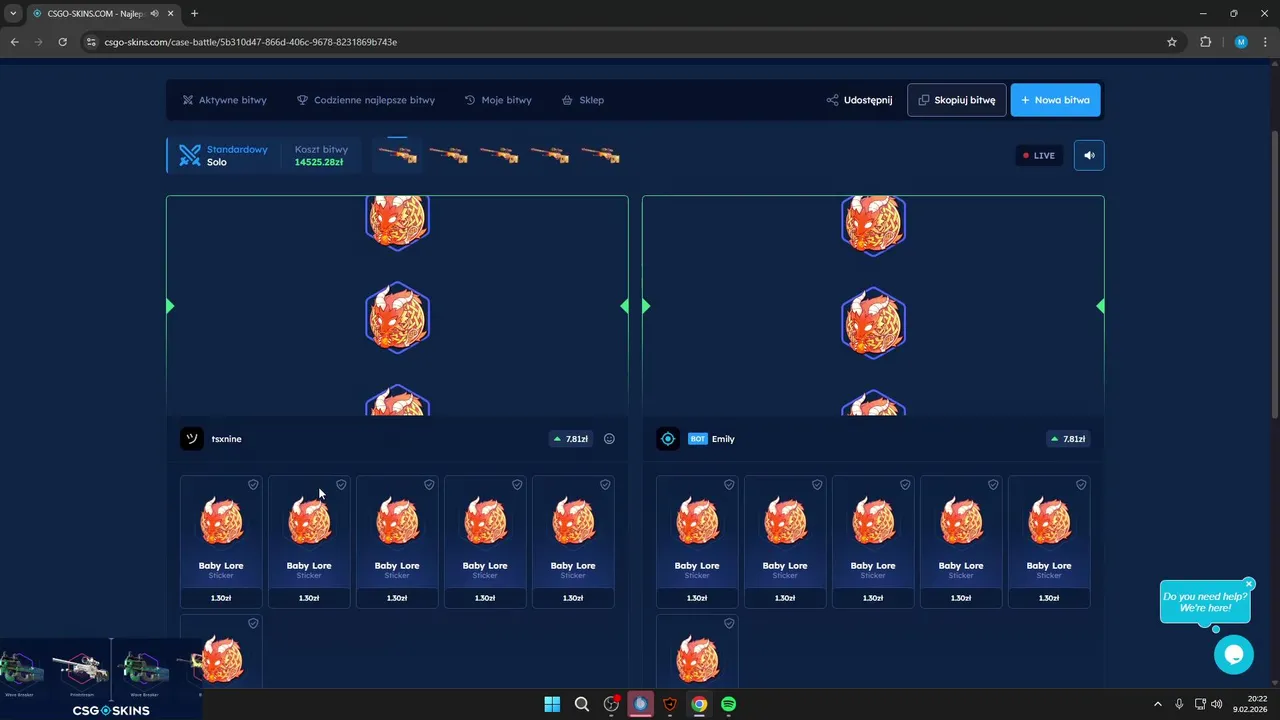Click the crossed swords Standardowy mode icon
Screen dimensions: 1280x720
pyautogui.click(x=189, y=155)
